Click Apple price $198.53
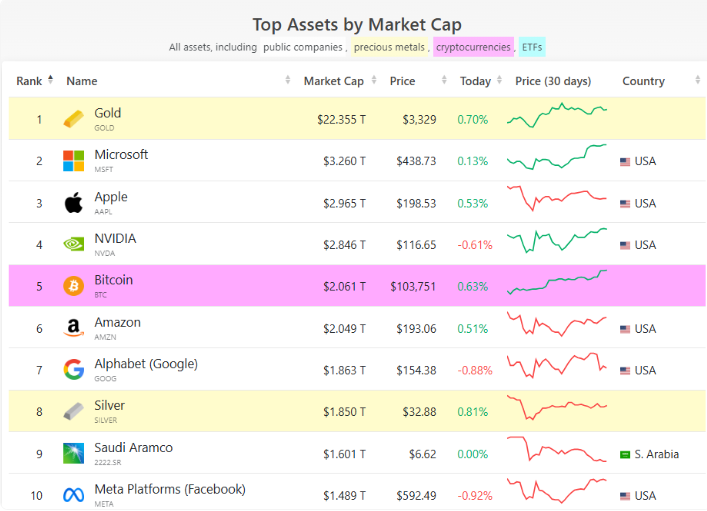This screenshot has height=511, width=707. (x=416, y=203)
